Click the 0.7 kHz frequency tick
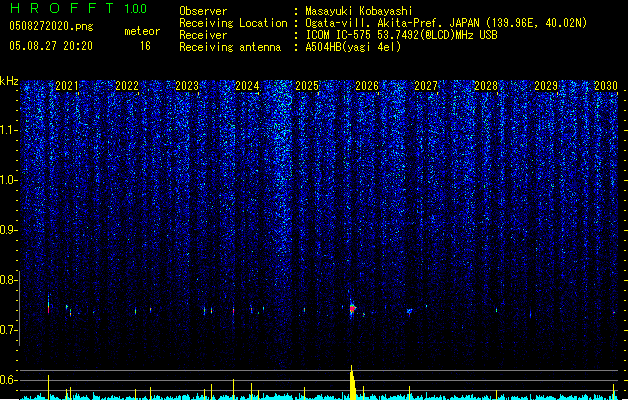This screenshot has width=629, height=400. pyautogui.click(x=9, y=330)
